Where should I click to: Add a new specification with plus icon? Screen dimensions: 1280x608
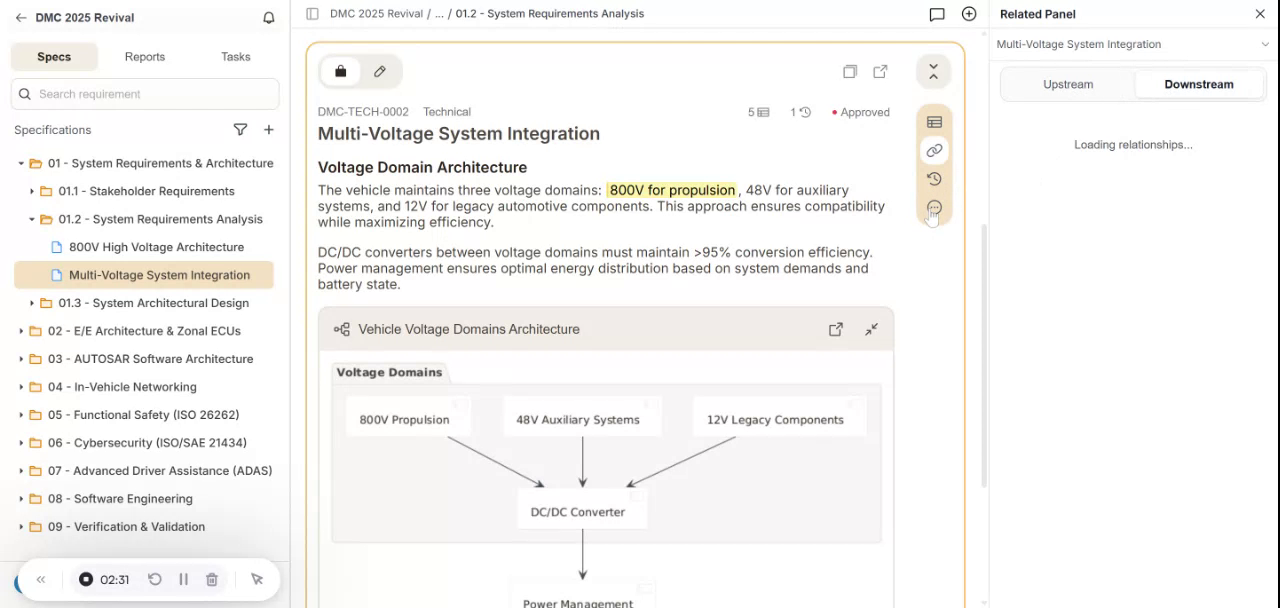(x=268, y=130)
